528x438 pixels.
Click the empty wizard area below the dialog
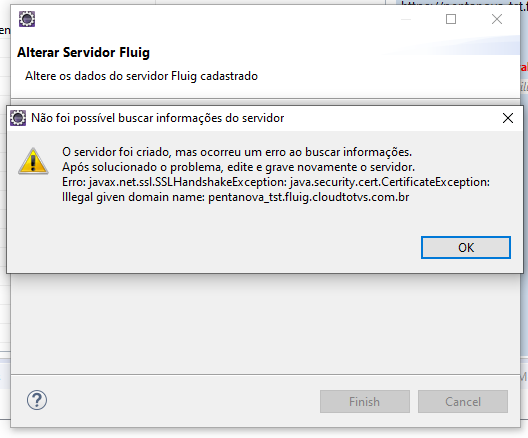[x=265, y=323]
